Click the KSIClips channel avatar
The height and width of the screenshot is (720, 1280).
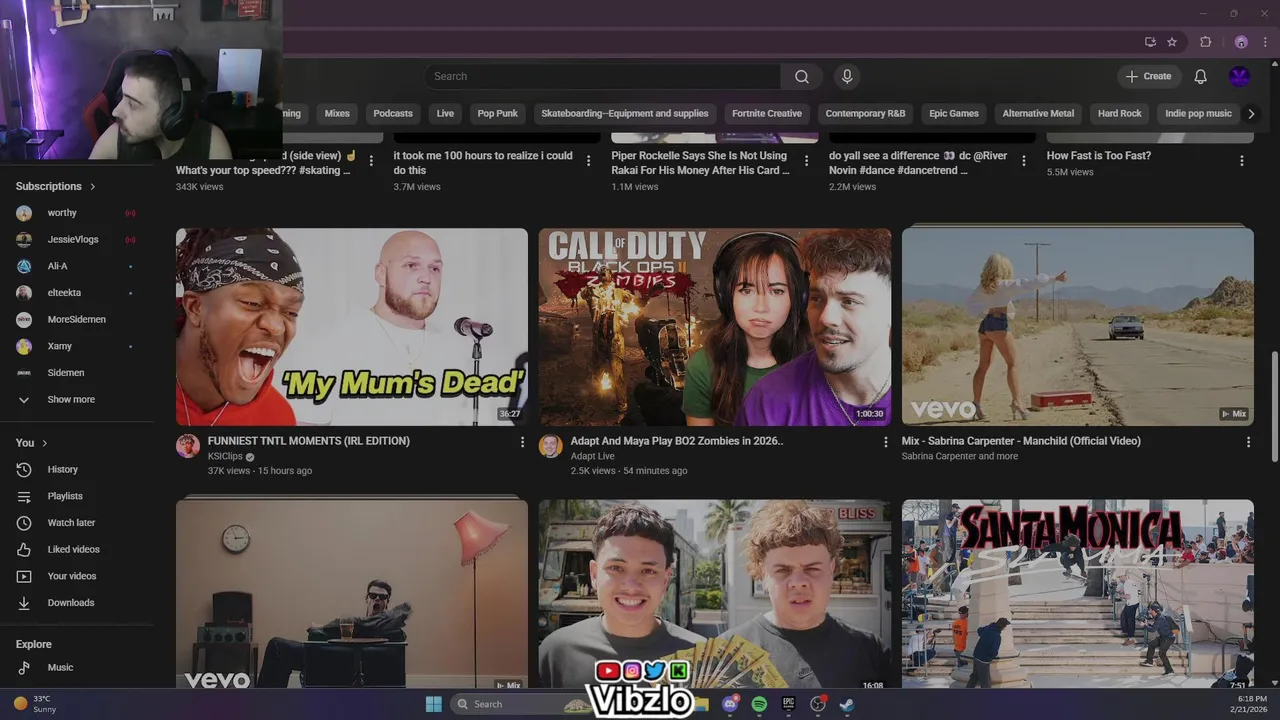tap(188, 446)
